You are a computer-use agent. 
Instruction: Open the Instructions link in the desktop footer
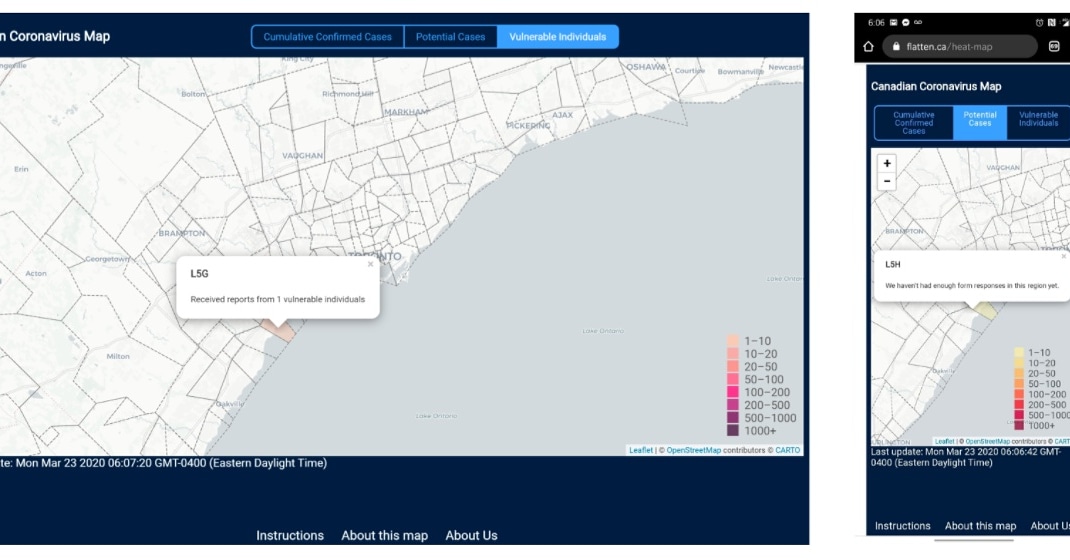pyautogui.click(x=290, y=535)
